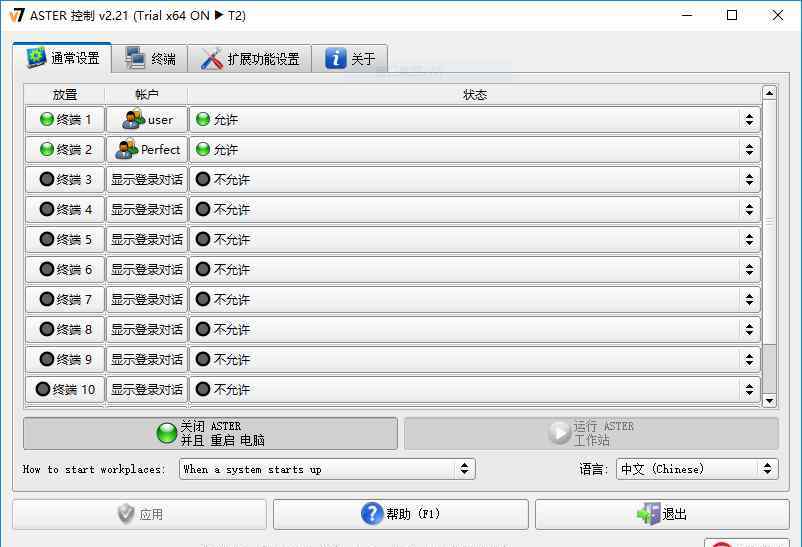Open How to start workplaces dropdown

point(327,469)
